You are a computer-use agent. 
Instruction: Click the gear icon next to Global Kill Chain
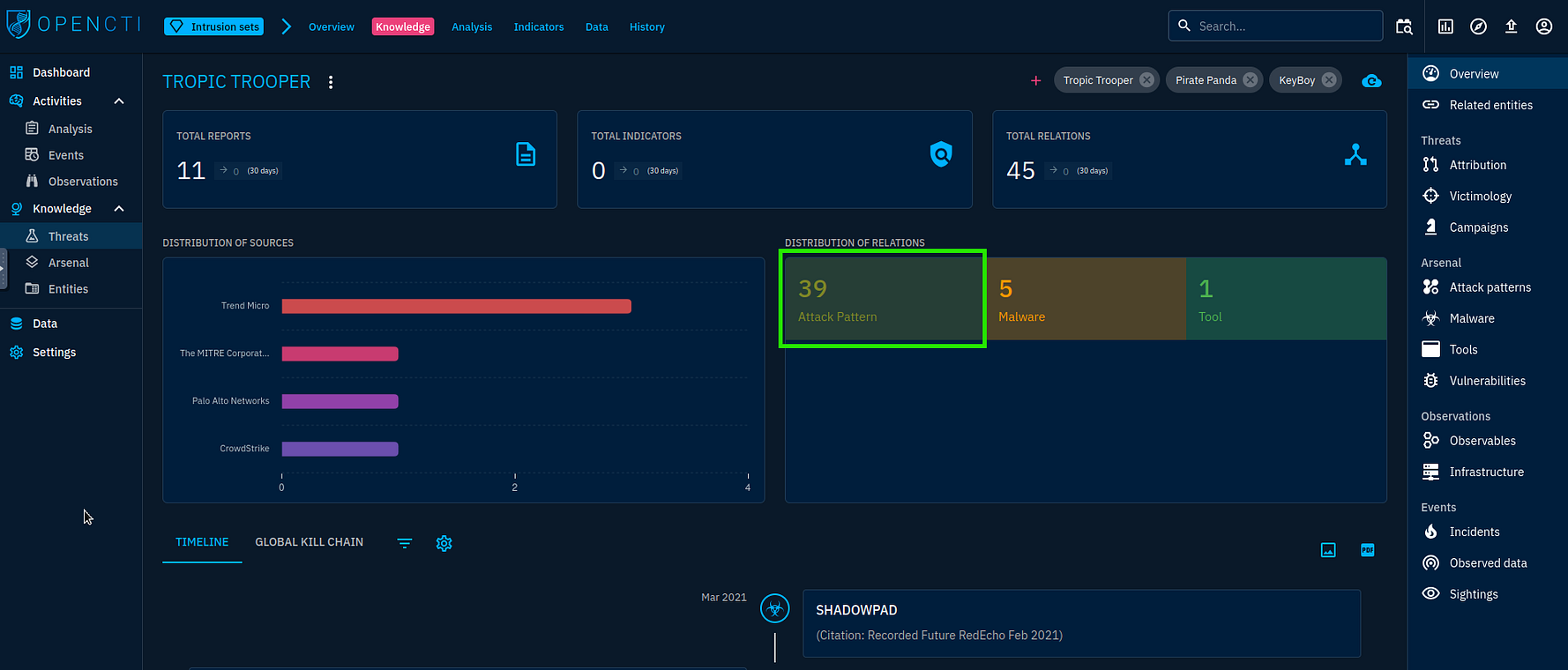[x=444, y=543]
